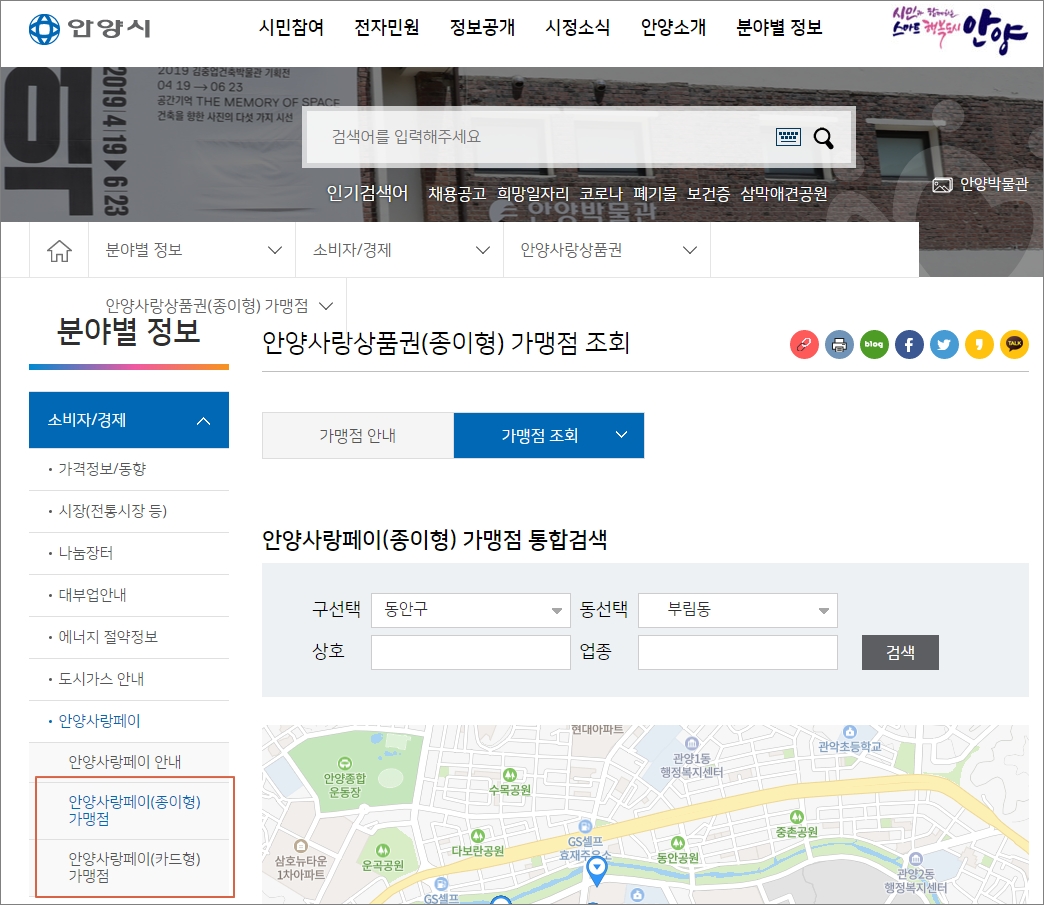Share via KakaoTalk icon
Image resolution: width=1044 pixels, height=905 pixels.
(1015, 344)
